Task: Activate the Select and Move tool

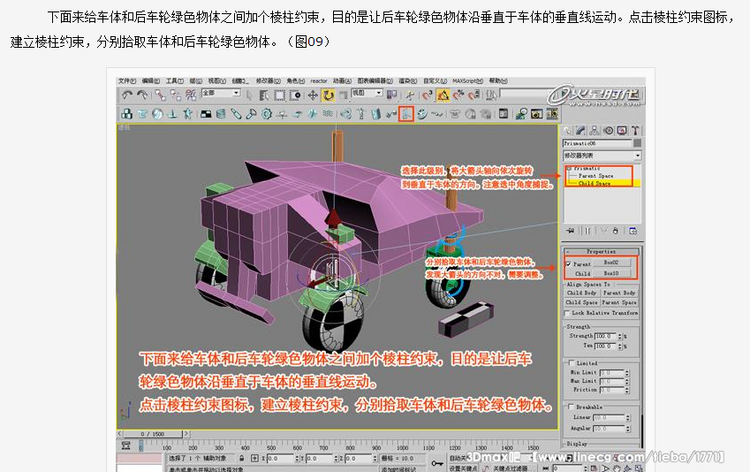Action: (312, 95)
